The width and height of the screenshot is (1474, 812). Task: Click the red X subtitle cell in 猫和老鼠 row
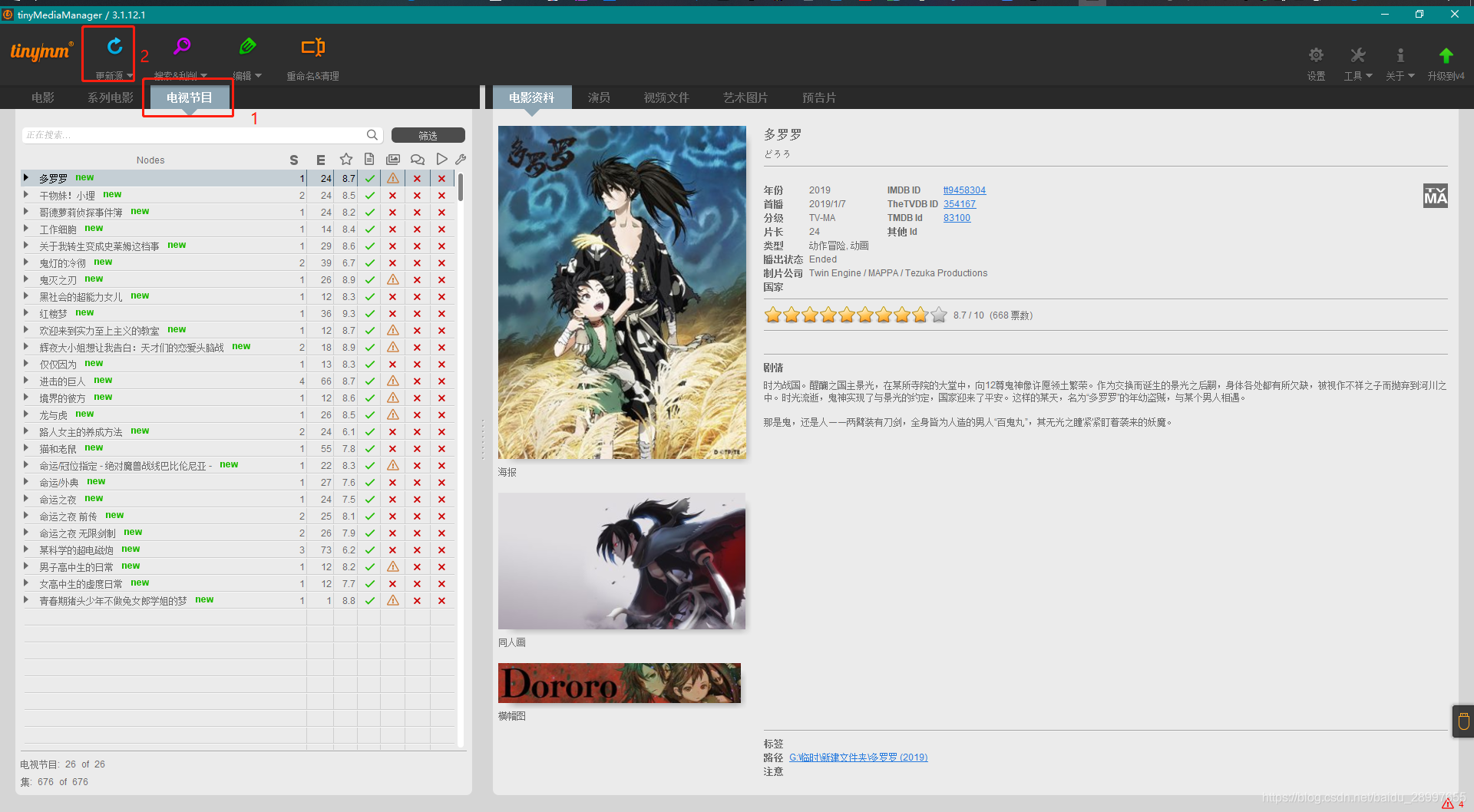pyautogui.click(x=417, y=449)
